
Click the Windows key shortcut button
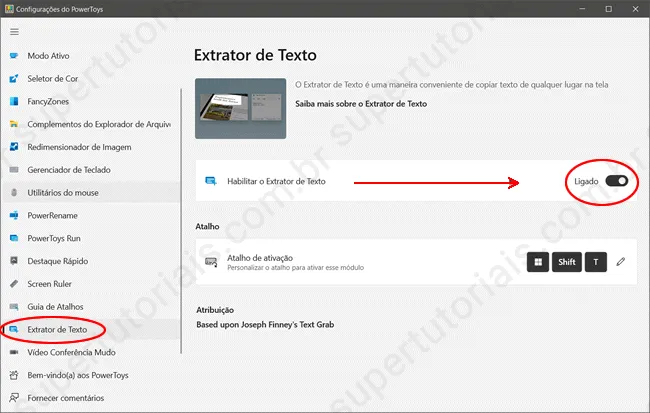tap(538, 262)
